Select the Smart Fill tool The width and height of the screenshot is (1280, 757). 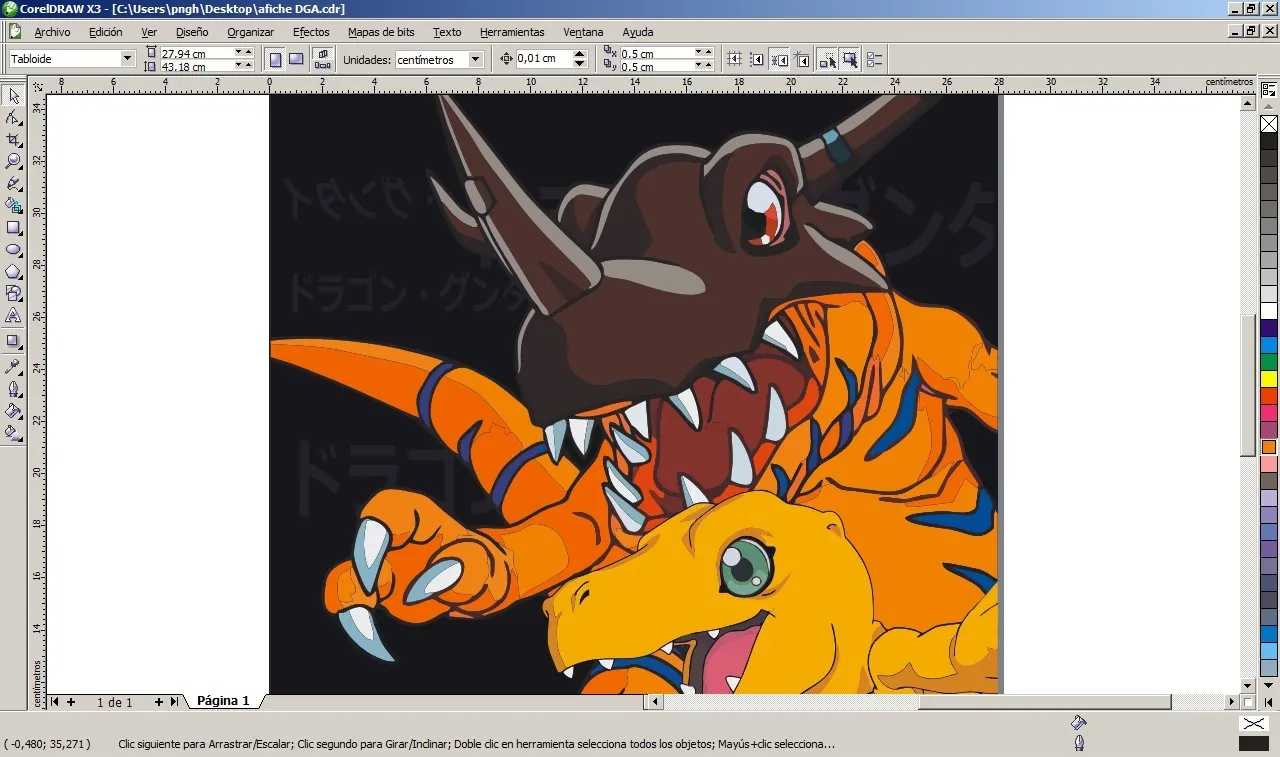pyautogui.click(x=13, y=205)
